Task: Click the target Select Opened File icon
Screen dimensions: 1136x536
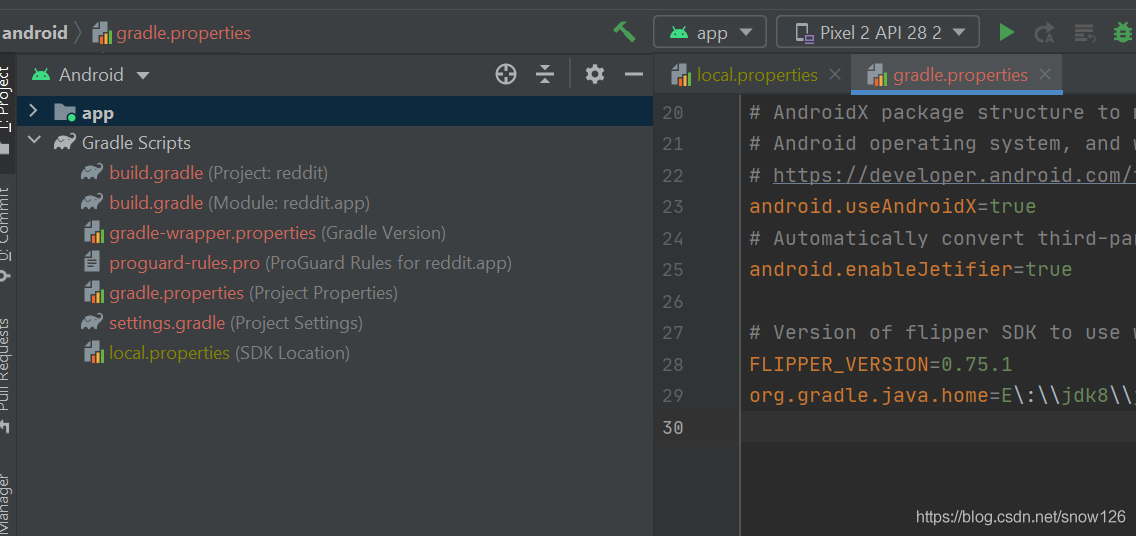Action: point(506,74)
